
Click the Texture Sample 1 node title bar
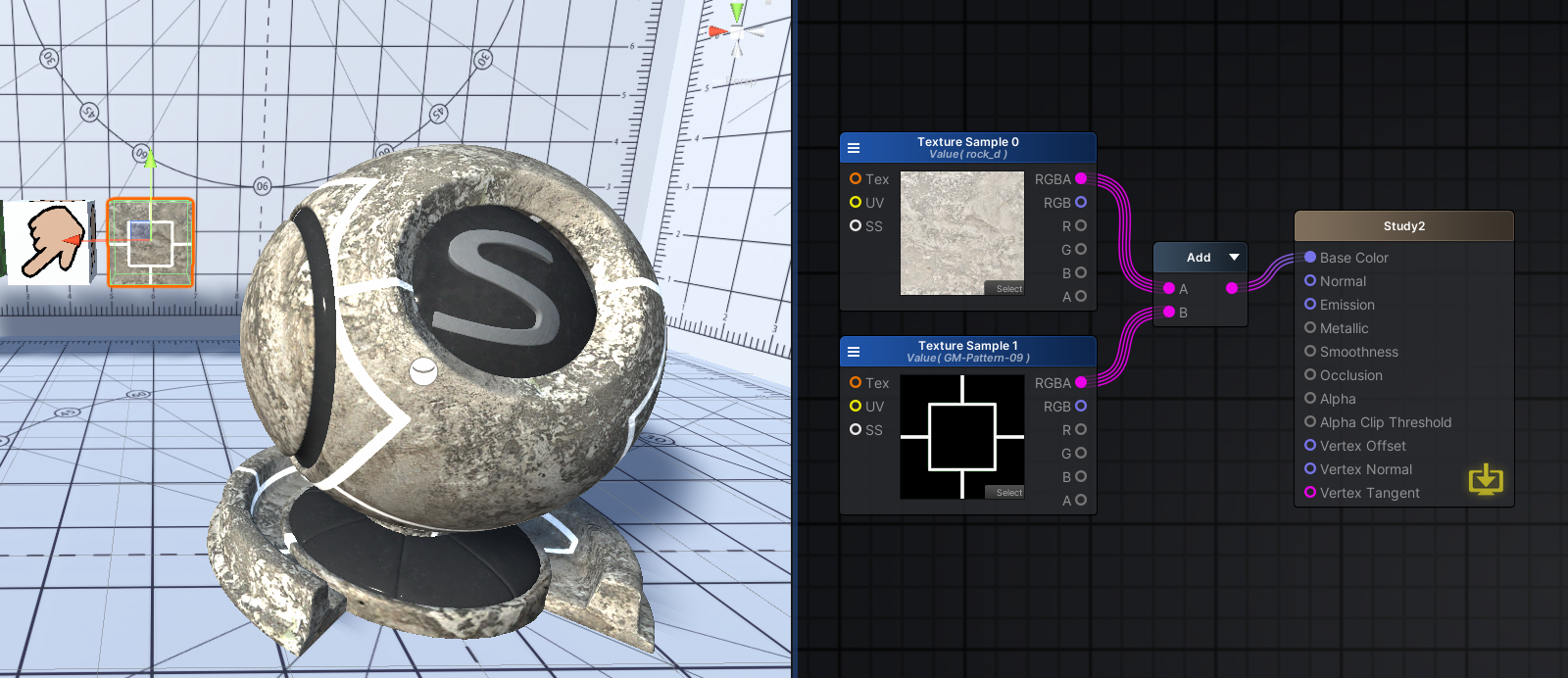(968, 351)
